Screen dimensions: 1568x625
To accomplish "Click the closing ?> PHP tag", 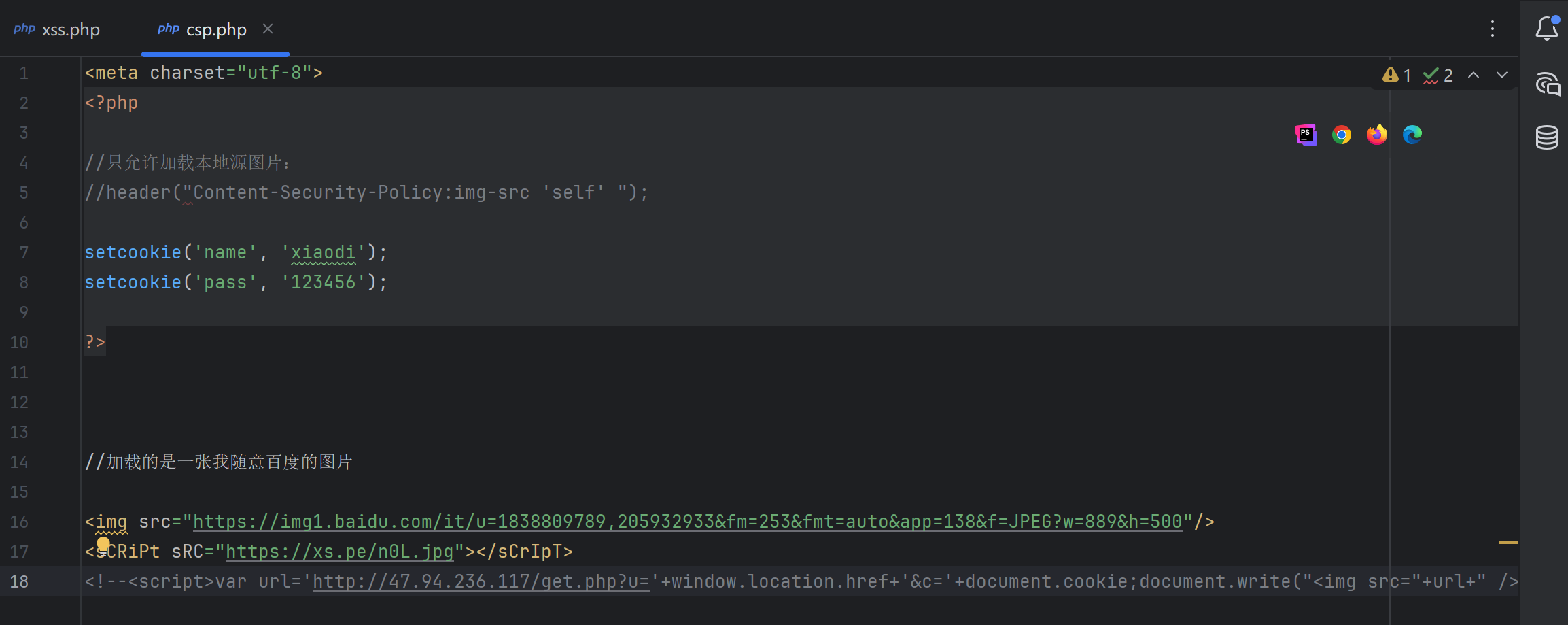I will coord(95,342).
